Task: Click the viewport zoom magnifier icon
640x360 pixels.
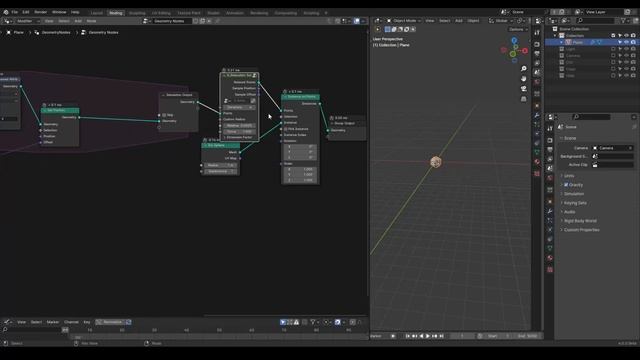Action: [x=524, y=69]
